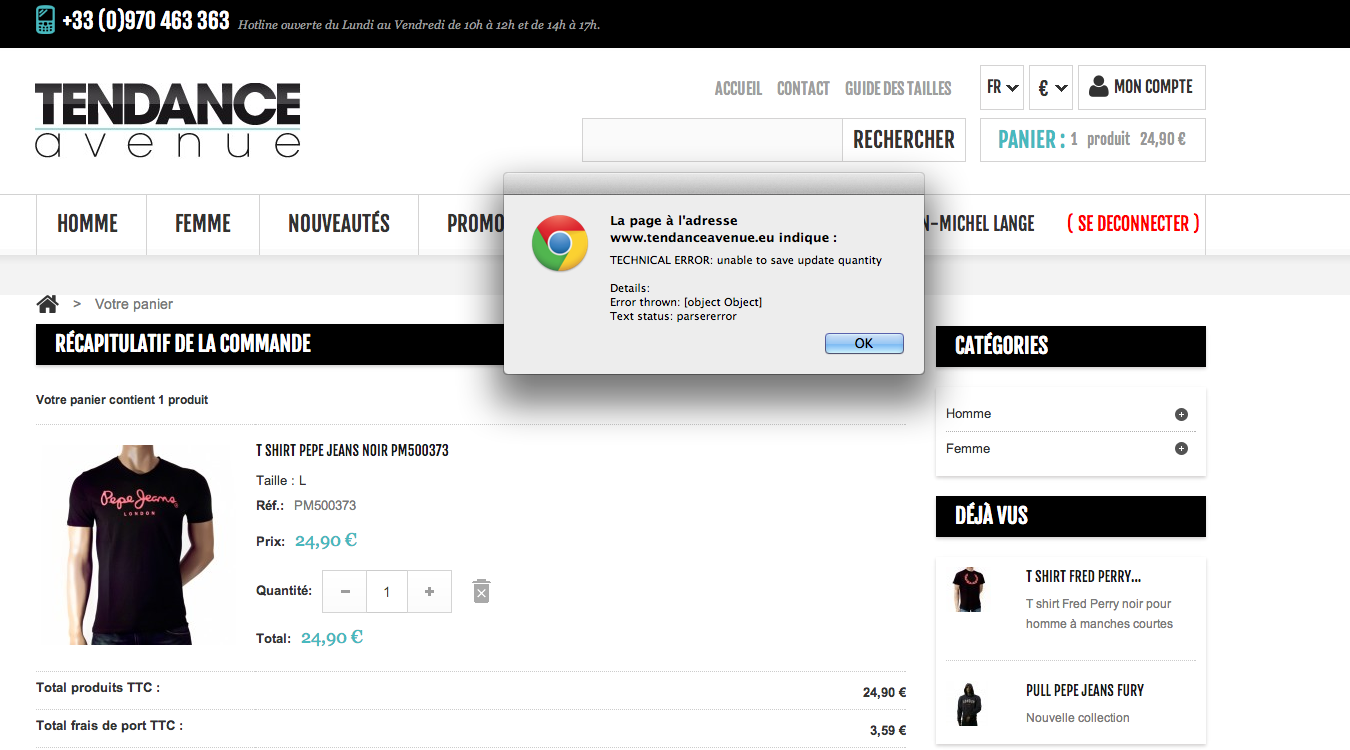Click the search input field
The image size is (1350, 750).
pyautogui.click(x=713, y=140)
